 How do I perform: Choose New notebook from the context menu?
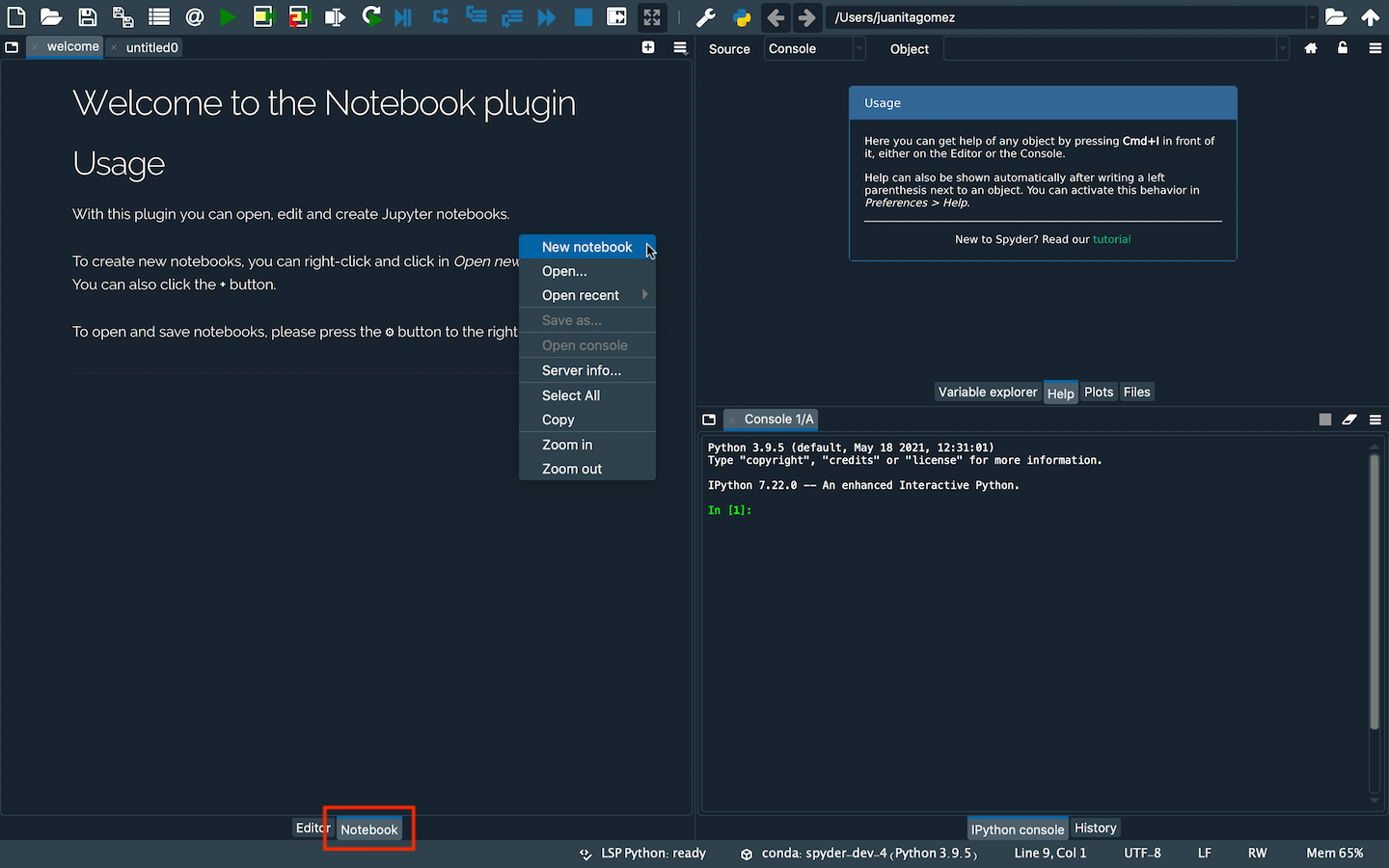(586, 247)
